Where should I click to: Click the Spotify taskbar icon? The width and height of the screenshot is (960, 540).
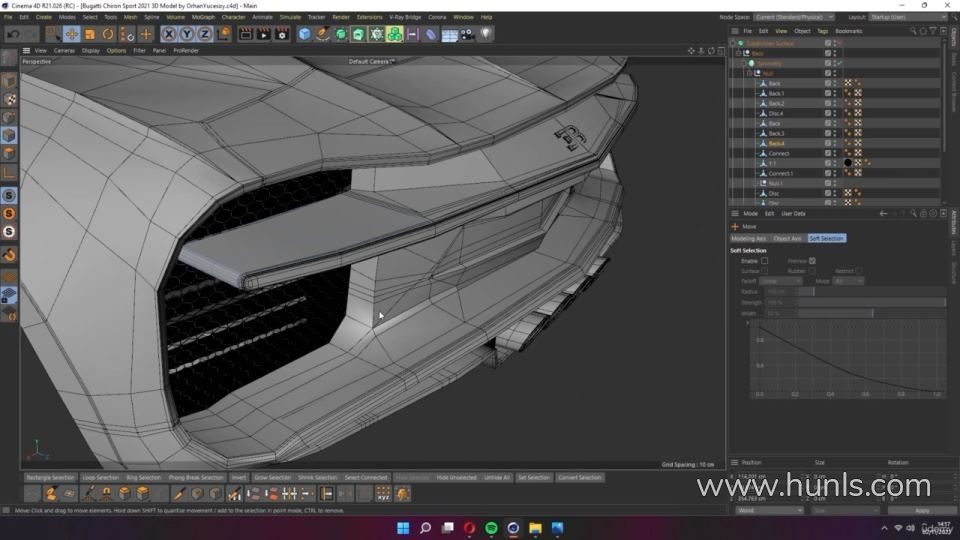point(491,528)
